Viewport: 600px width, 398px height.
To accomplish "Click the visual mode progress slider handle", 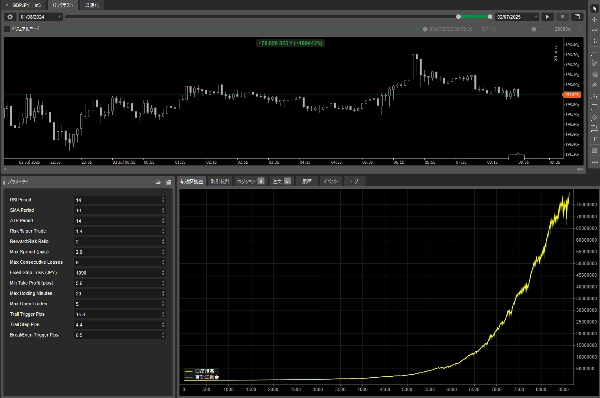I will tap(425, 29).
